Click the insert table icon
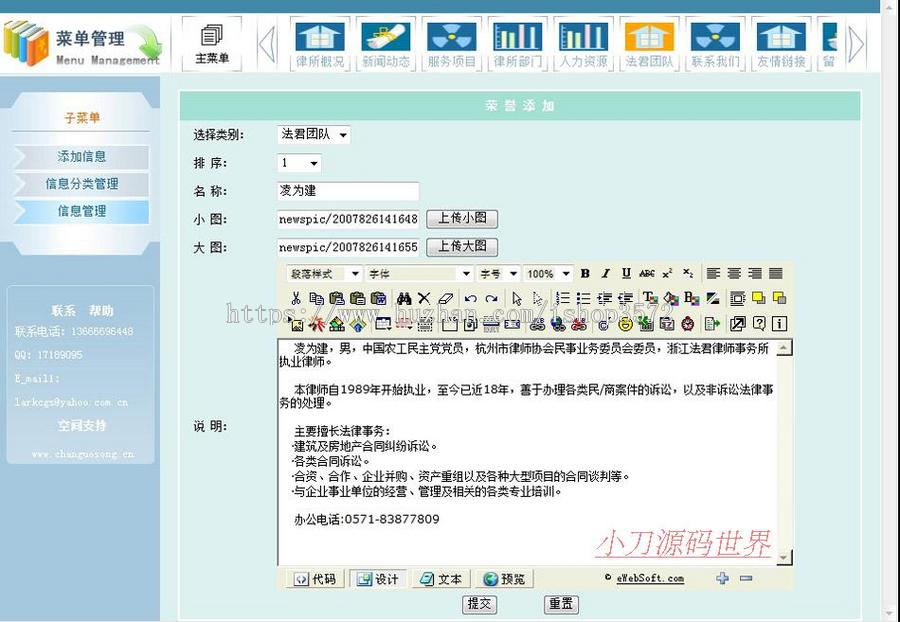Image resolution: width=900 pixels, height=622 pixels. coord(381,322)
